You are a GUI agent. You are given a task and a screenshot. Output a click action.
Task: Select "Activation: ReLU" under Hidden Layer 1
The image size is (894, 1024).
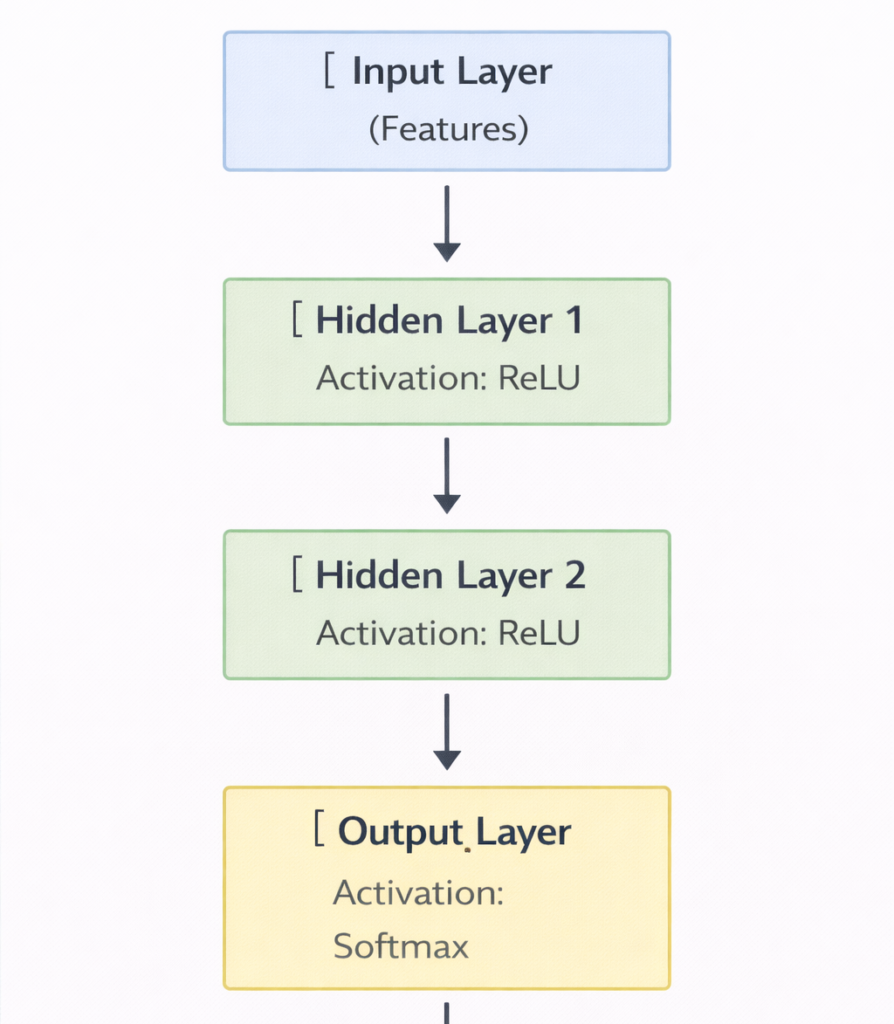[x=448, y=378]
